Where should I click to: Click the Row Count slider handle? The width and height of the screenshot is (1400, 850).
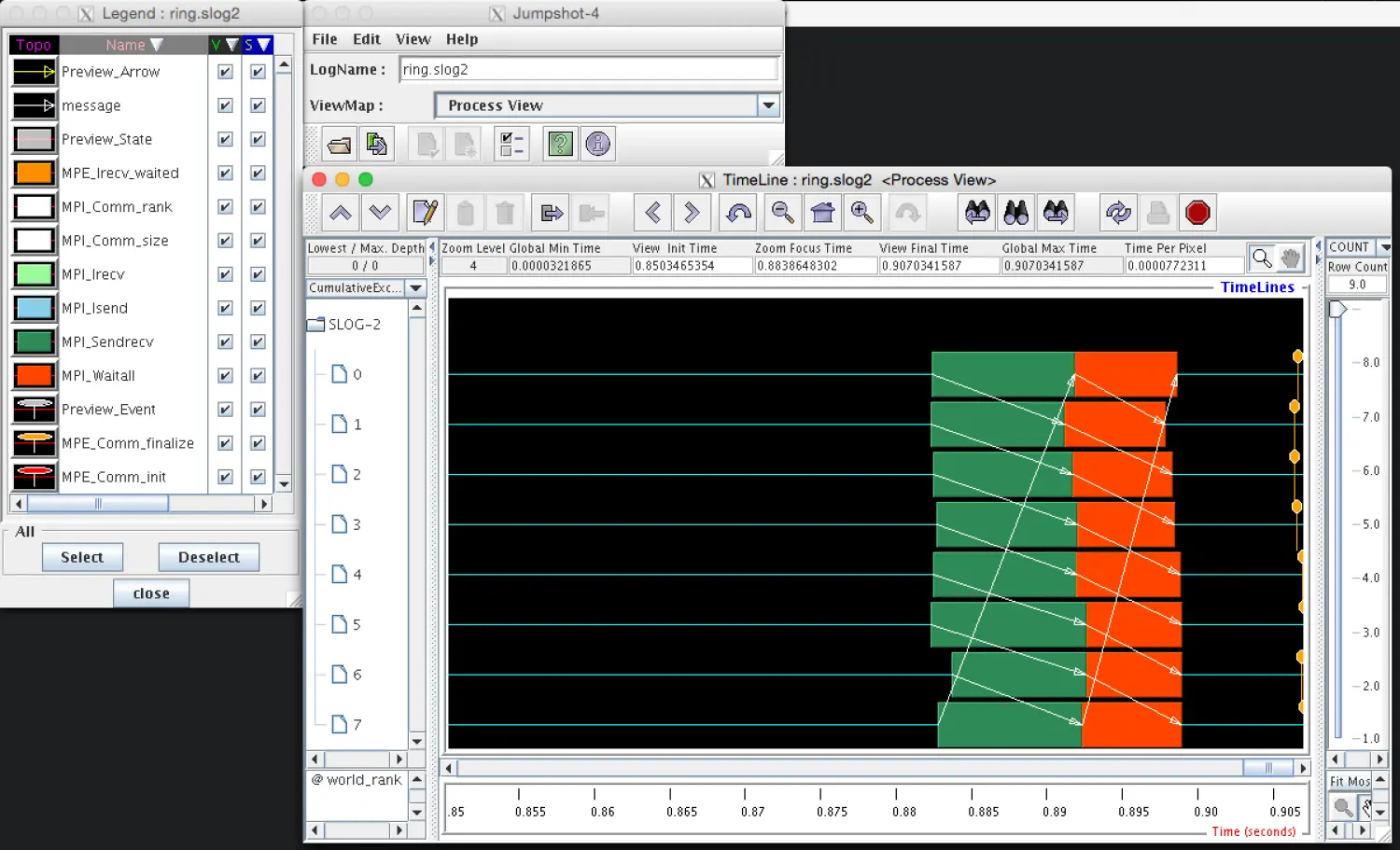1337,309
